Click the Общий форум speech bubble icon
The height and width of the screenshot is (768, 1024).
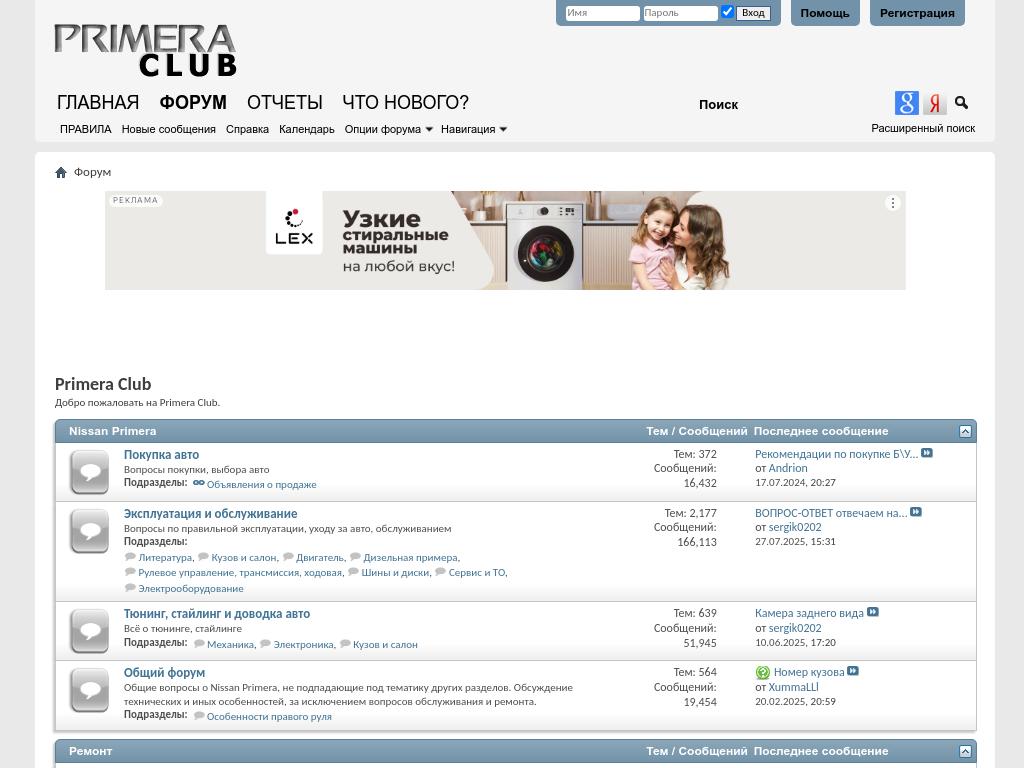(x=89, y=690)
